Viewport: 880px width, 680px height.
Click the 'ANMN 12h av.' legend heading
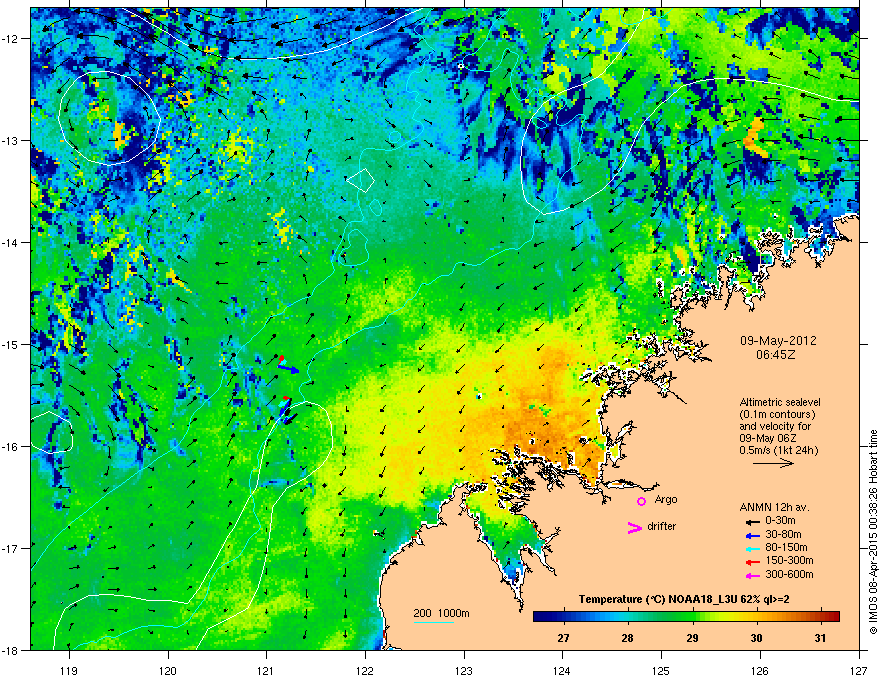click(x=774, y=507)
